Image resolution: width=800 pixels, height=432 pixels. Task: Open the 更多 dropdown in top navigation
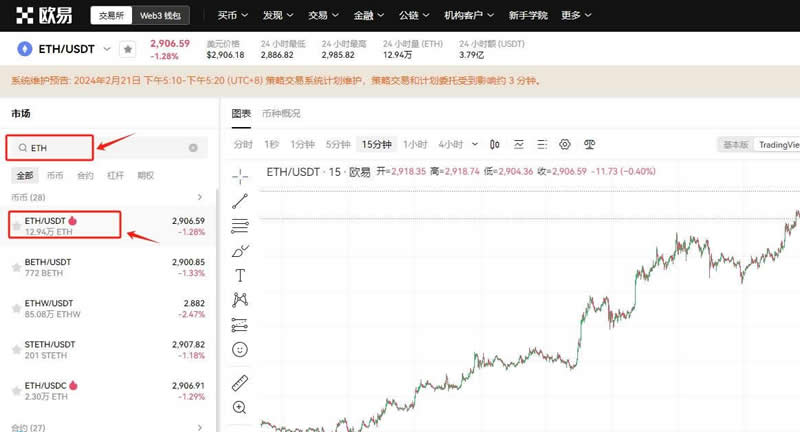coord(577,16)
